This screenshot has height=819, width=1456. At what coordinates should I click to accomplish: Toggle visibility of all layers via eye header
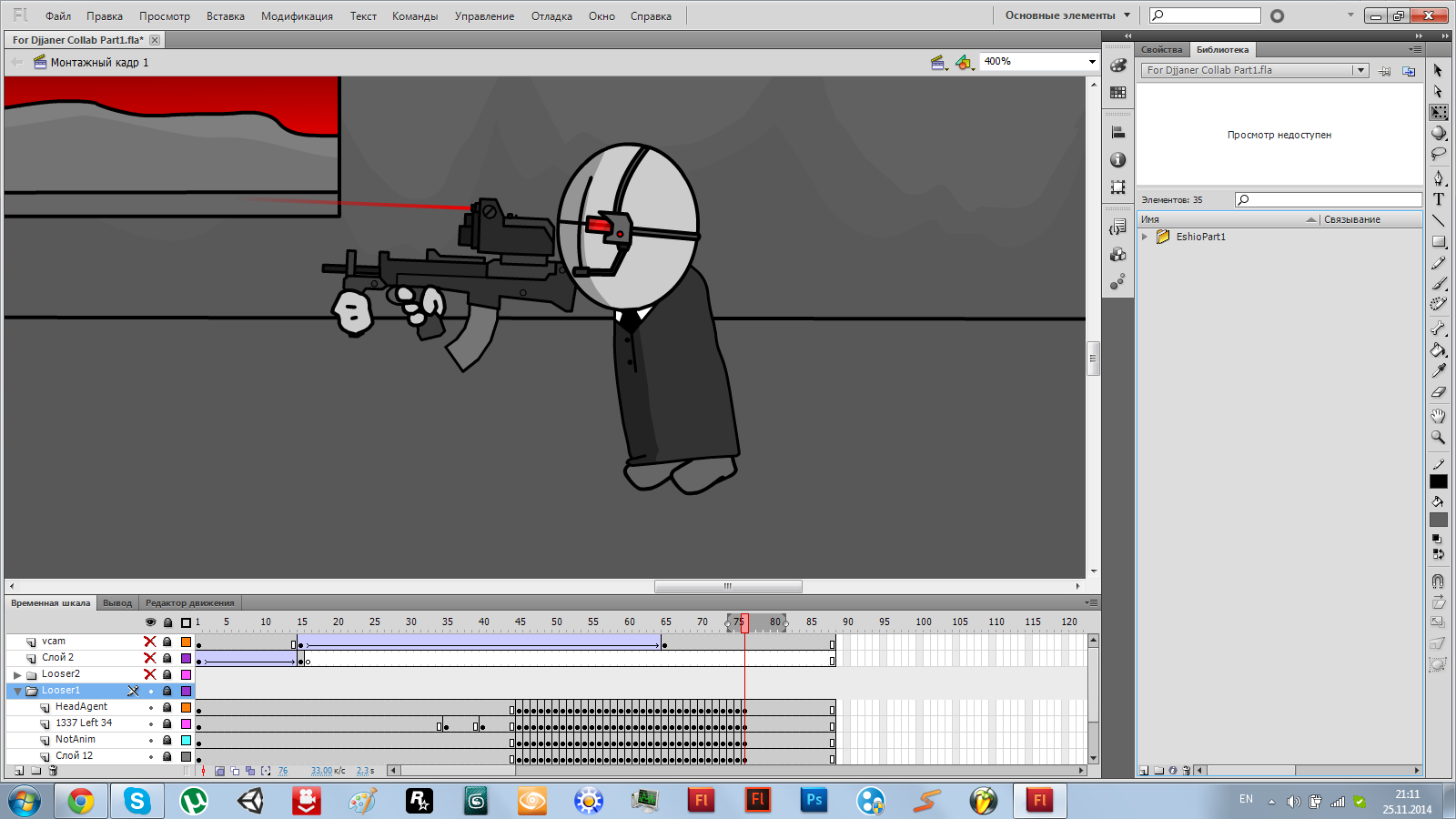[x=151, y=622]
